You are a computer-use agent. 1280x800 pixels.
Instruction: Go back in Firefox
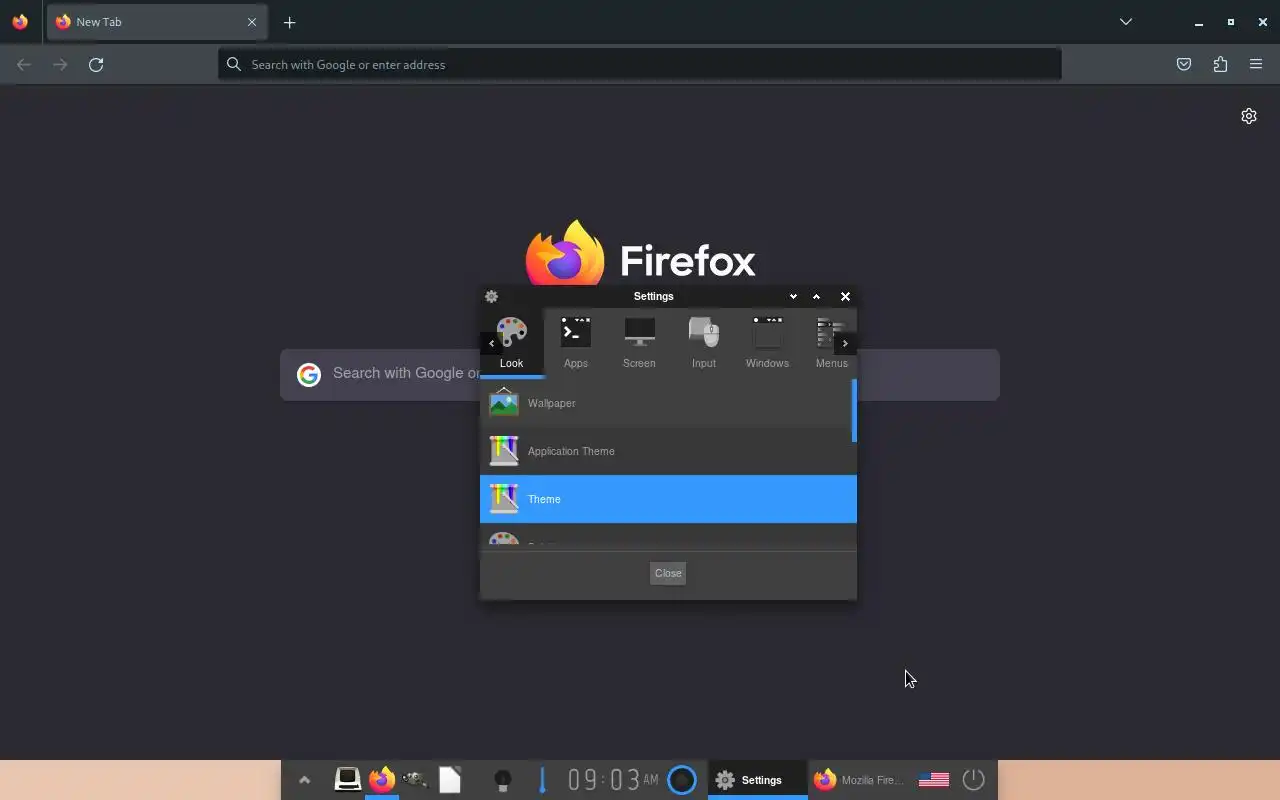point(24,64)
